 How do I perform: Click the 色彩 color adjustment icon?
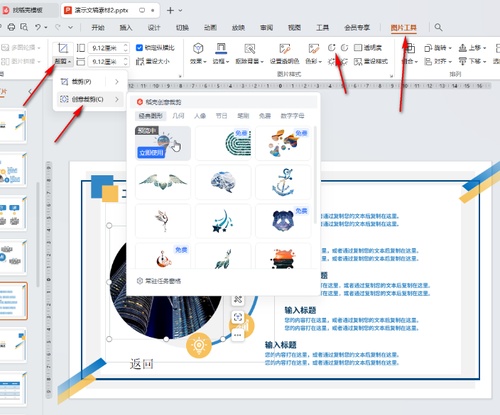pos(313,49)
